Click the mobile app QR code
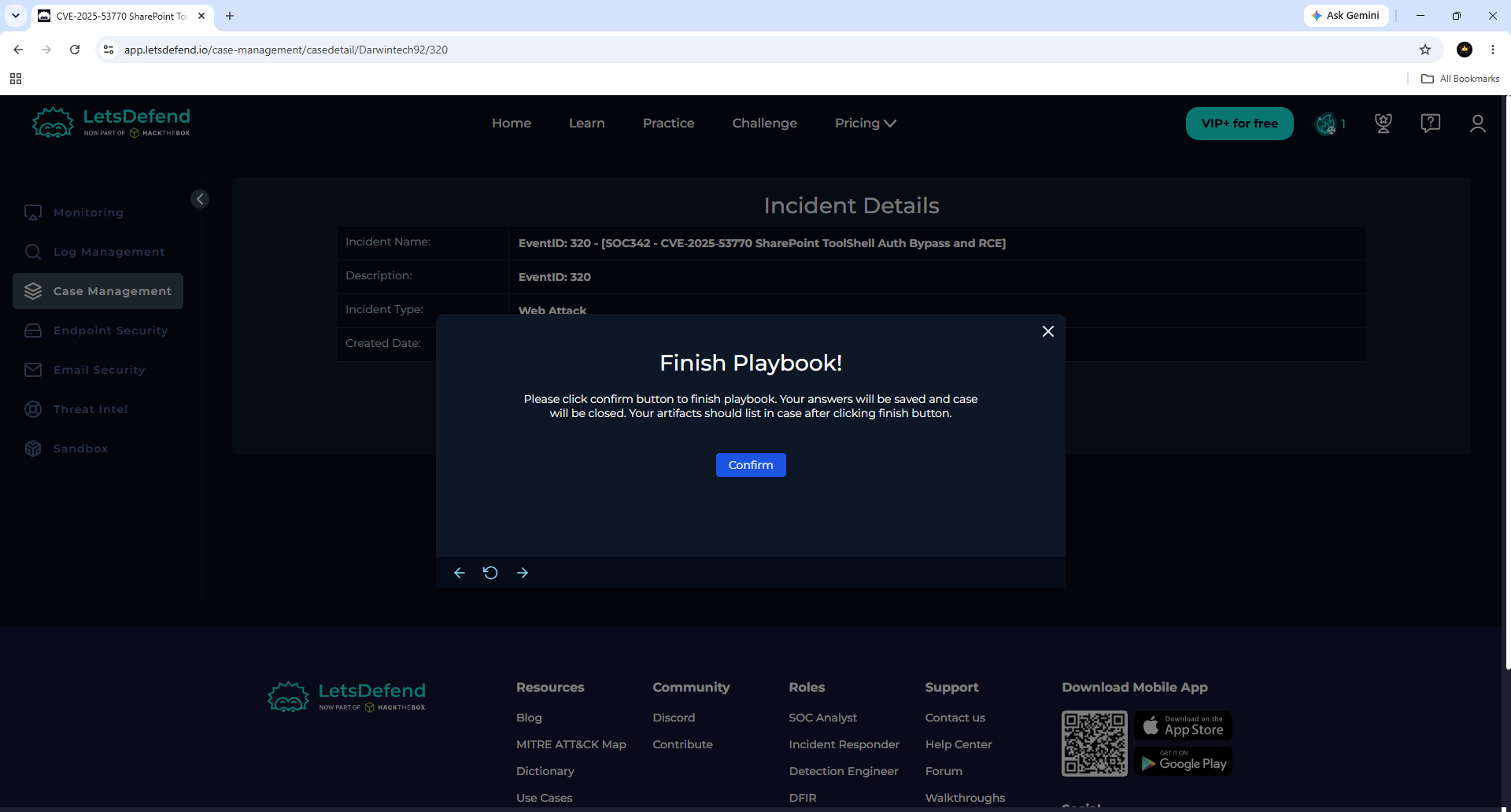 pos(1094,744)
